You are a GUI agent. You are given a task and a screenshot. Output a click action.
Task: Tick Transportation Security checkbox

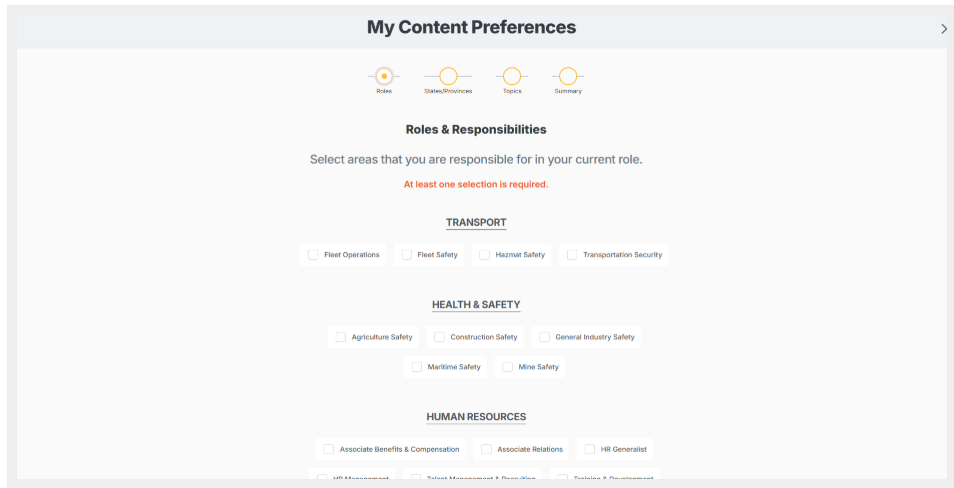(x=572, y=255)
